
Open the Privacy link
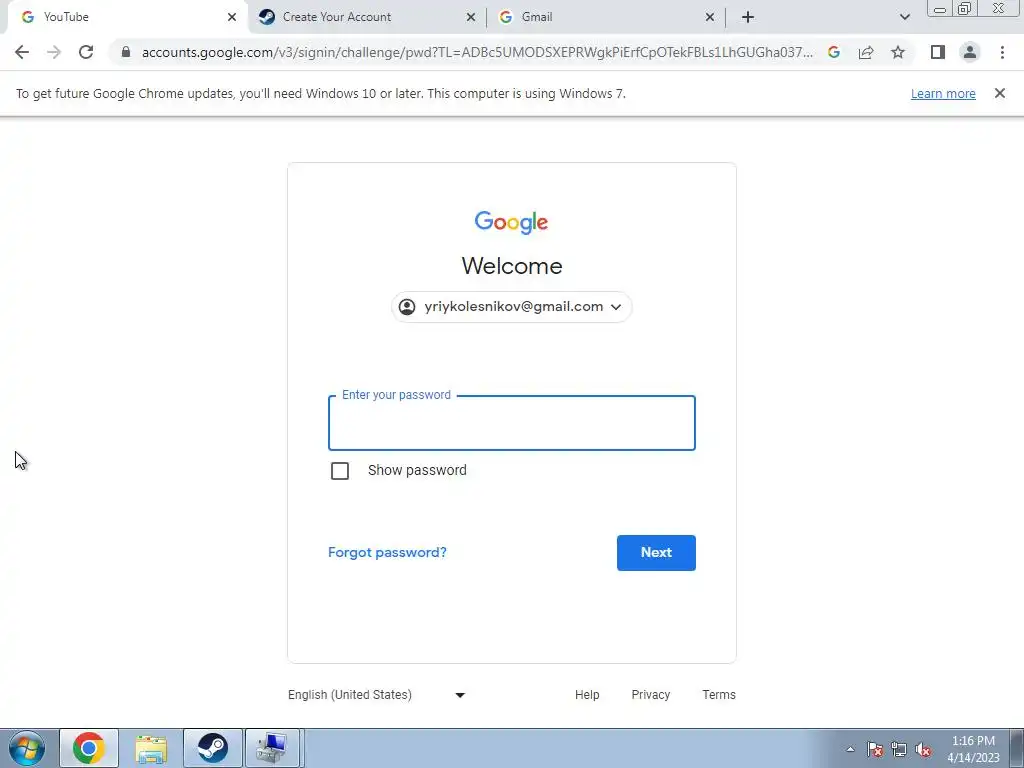click(650, 695)
